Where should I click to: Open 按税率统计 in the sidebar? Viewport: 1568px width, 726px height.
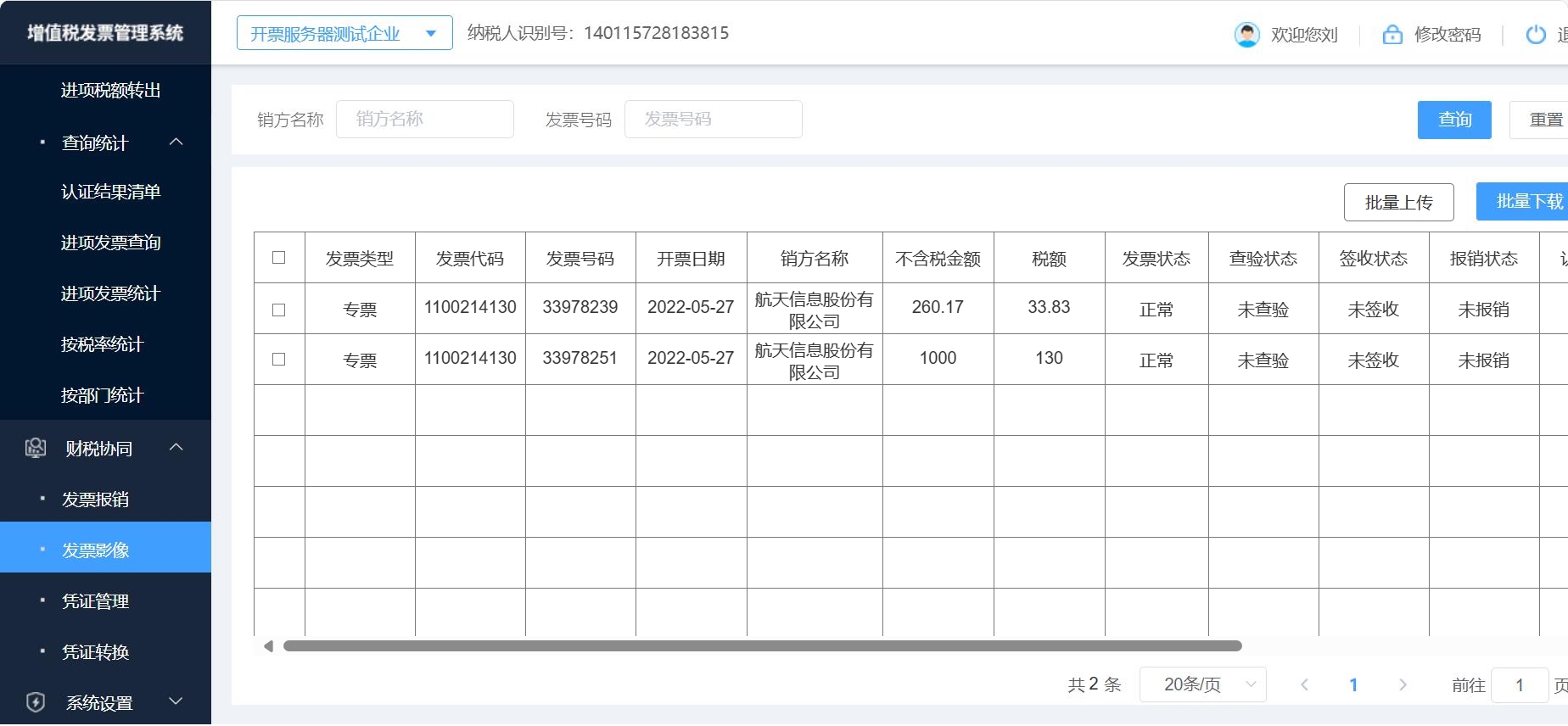[x=103, y=345]
